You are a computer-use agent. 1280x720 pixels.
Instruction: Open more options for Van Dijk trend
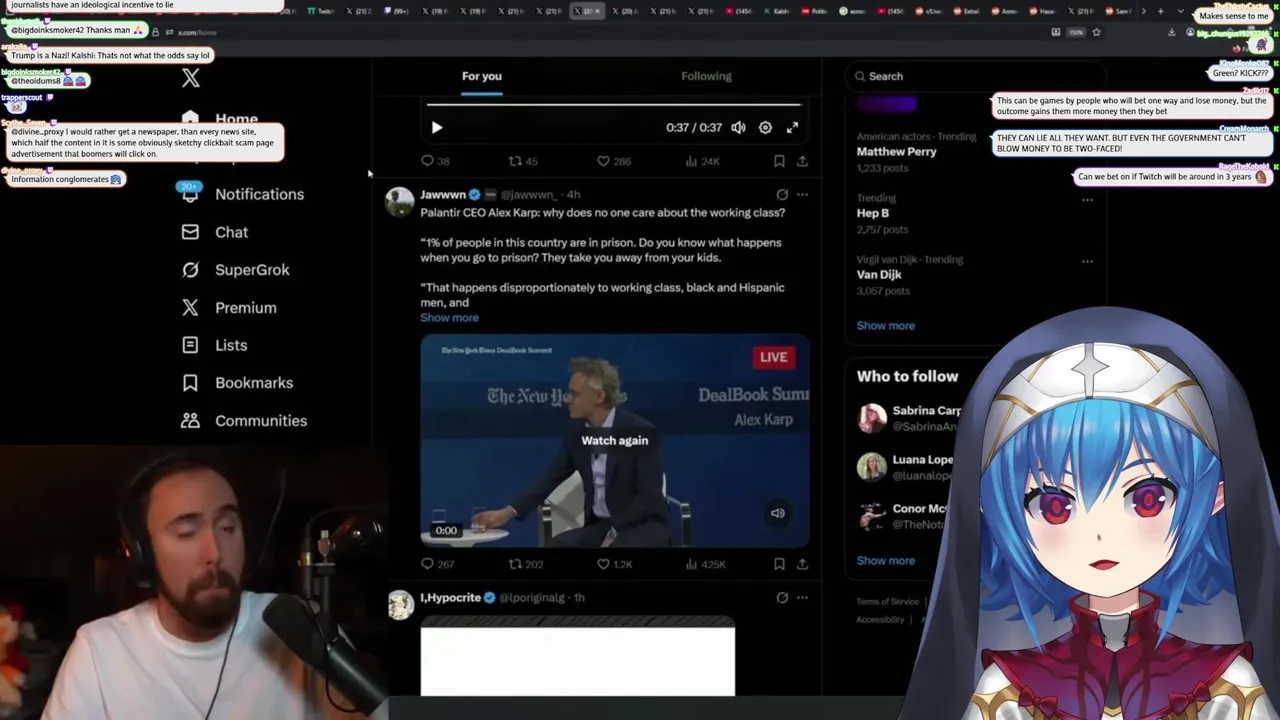point(1087,261)
